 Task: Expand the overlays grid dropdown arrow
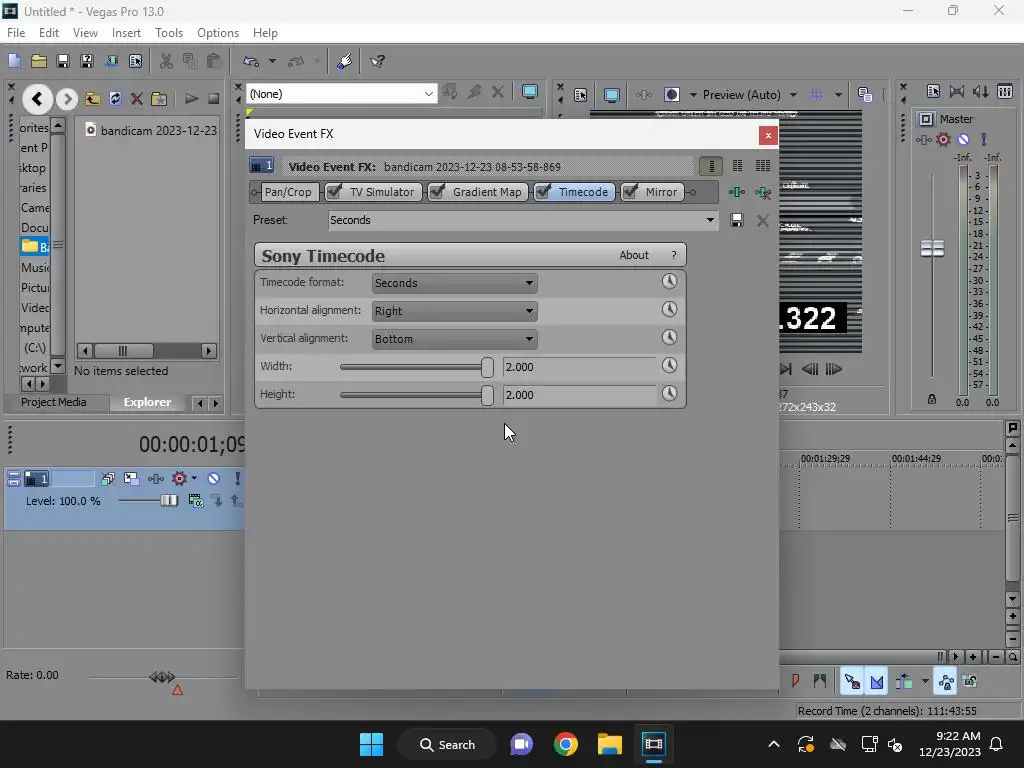click(838, 95)
